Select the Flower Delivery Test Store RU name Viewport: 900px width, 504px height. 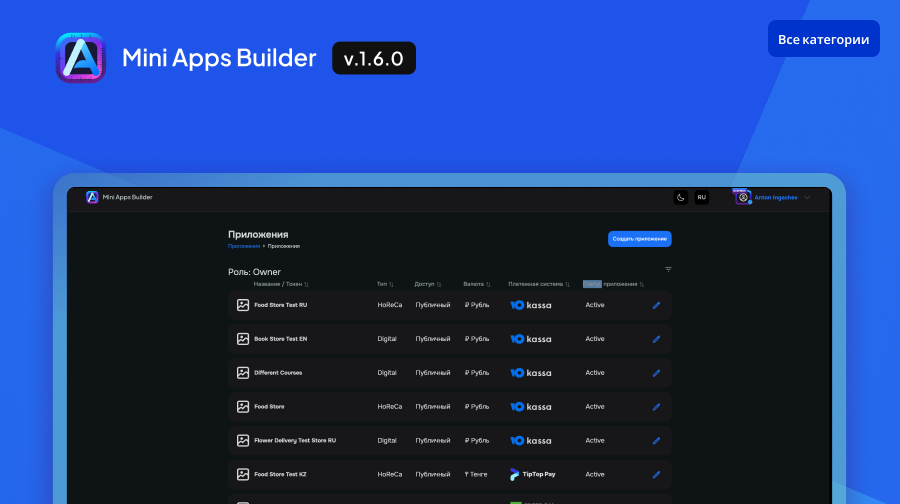click(295, 441)
